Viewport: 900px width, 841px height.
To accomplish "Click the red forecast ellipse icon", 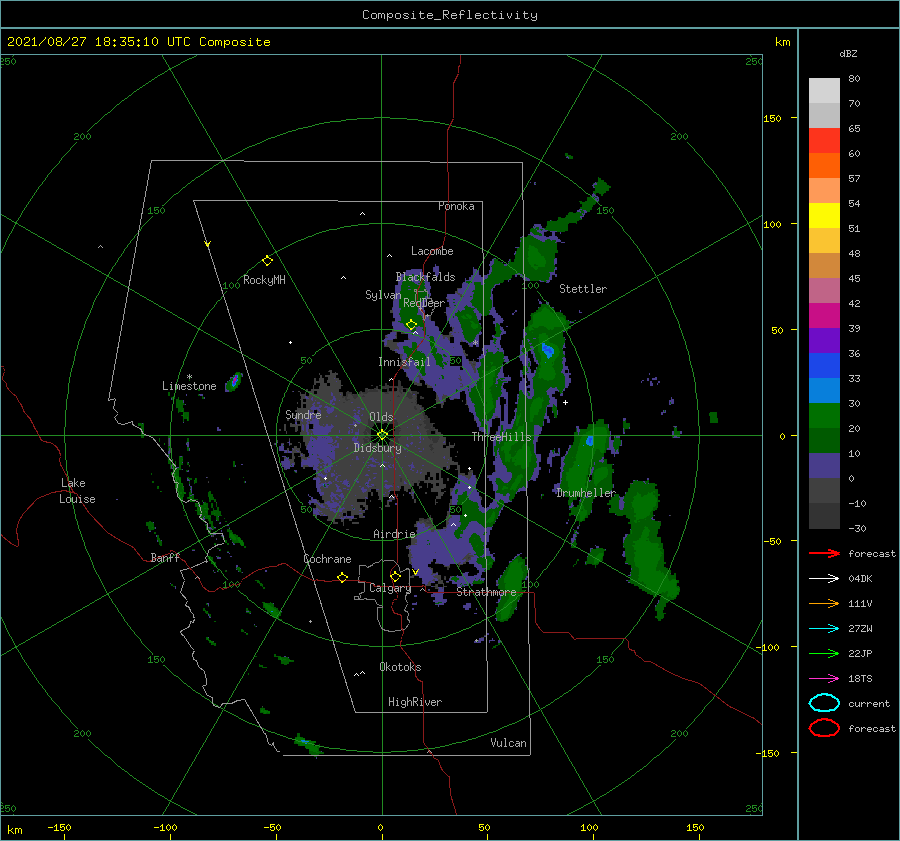I will pyautogui.click(x=824, y=728).
